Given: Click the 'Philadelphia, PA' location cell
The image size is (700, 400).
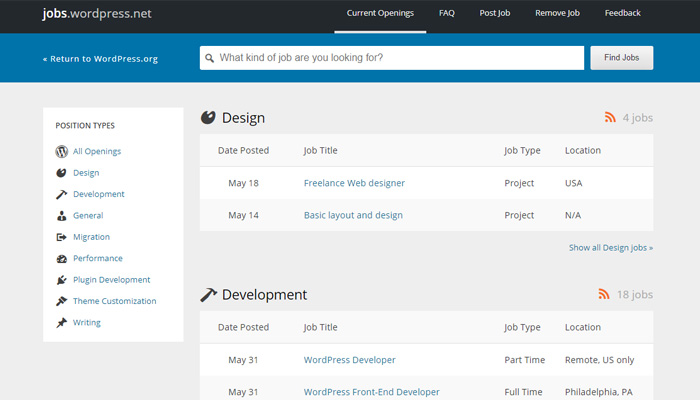Looking at the screenshot, I should (x=599, y=392).
